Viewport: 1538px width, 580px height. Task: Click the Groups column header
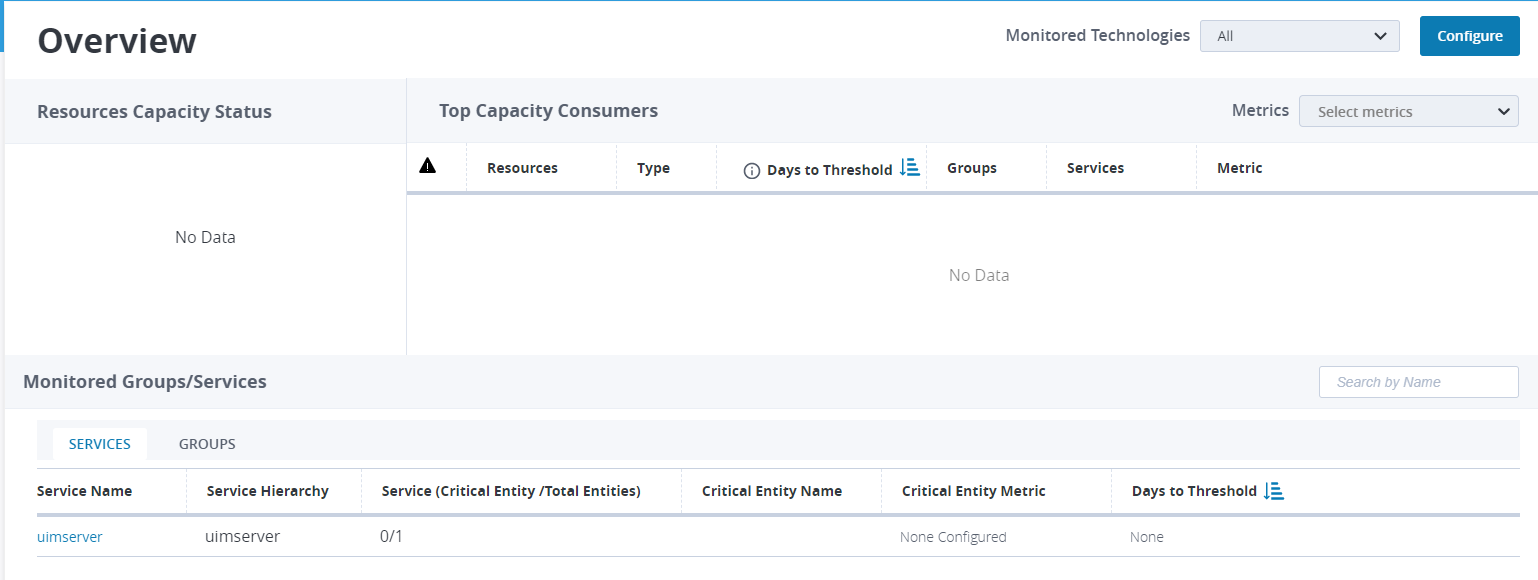click(x=971, y=168)
